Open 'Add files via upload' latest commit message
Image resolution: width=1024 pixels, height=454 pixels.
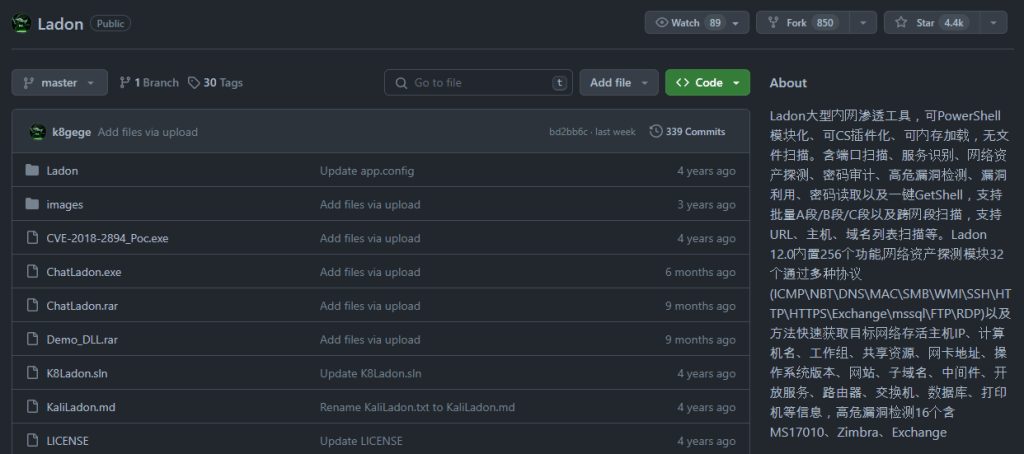point(148,132)
